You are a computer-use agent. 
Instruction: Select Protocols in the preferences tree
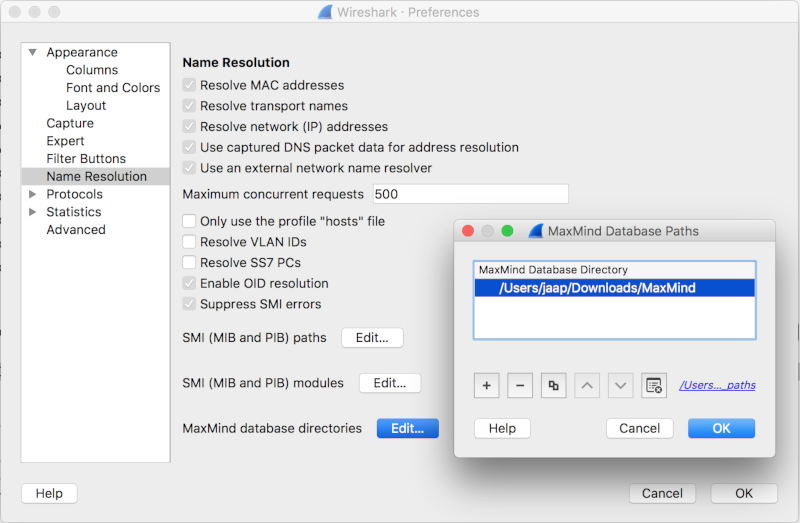click(x=74, y=194)
